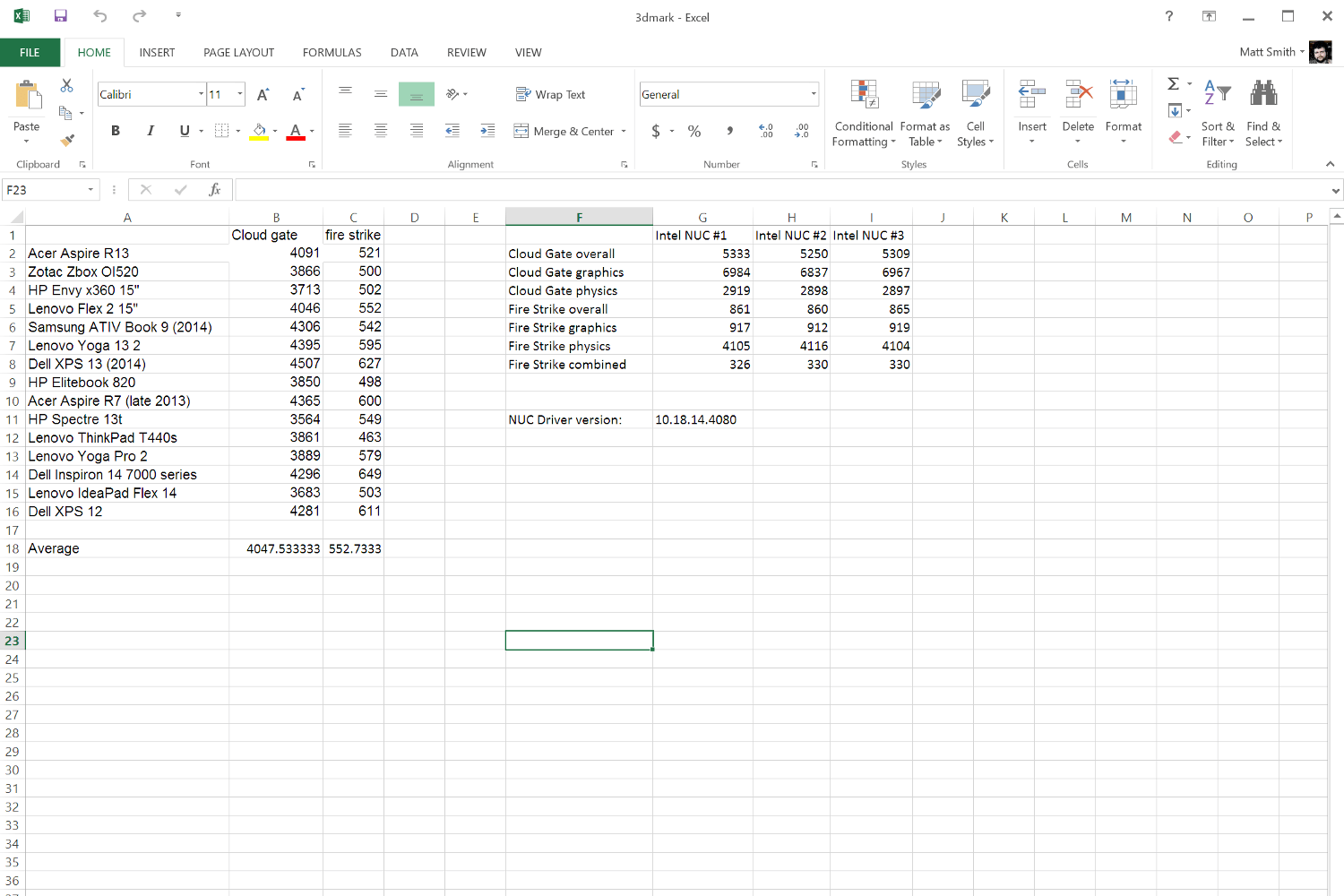The width and height of the screenshot is (1344, 896).
Task: Toggle Wrap Text on
Action: point(551,94)
